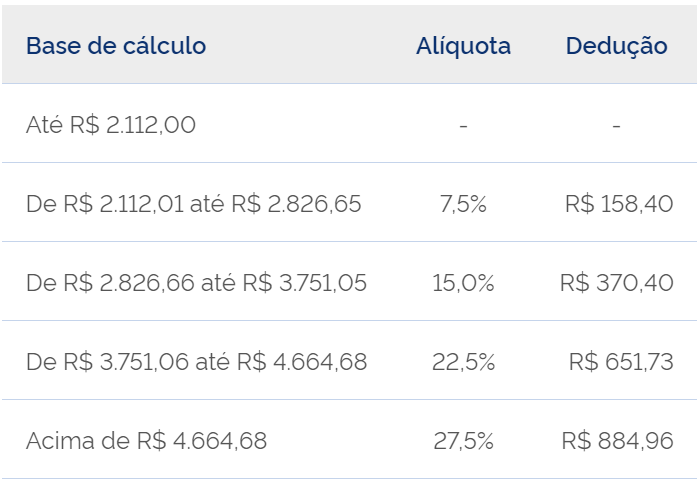Select the R$ 884,96 deduction value
This screenshot has width=697, height=481.
pos(617,441)
